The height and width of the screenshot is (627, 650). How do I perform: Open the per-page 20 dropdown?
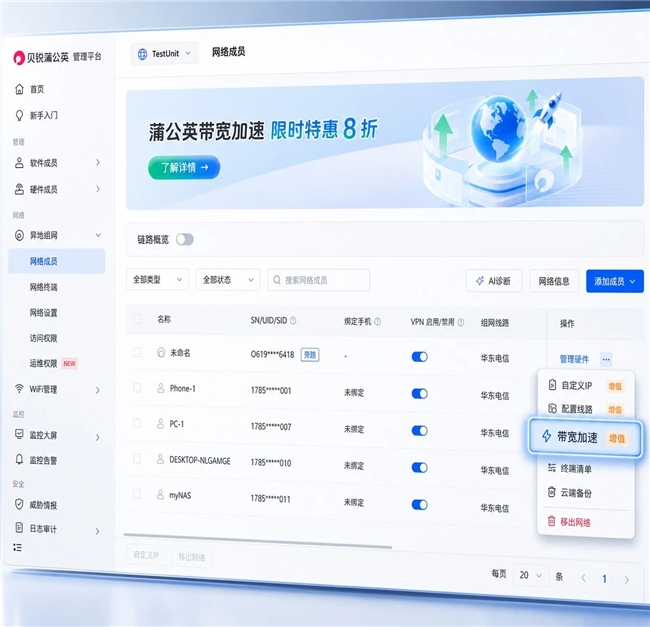pyautogui.click(x=531, y=575)
